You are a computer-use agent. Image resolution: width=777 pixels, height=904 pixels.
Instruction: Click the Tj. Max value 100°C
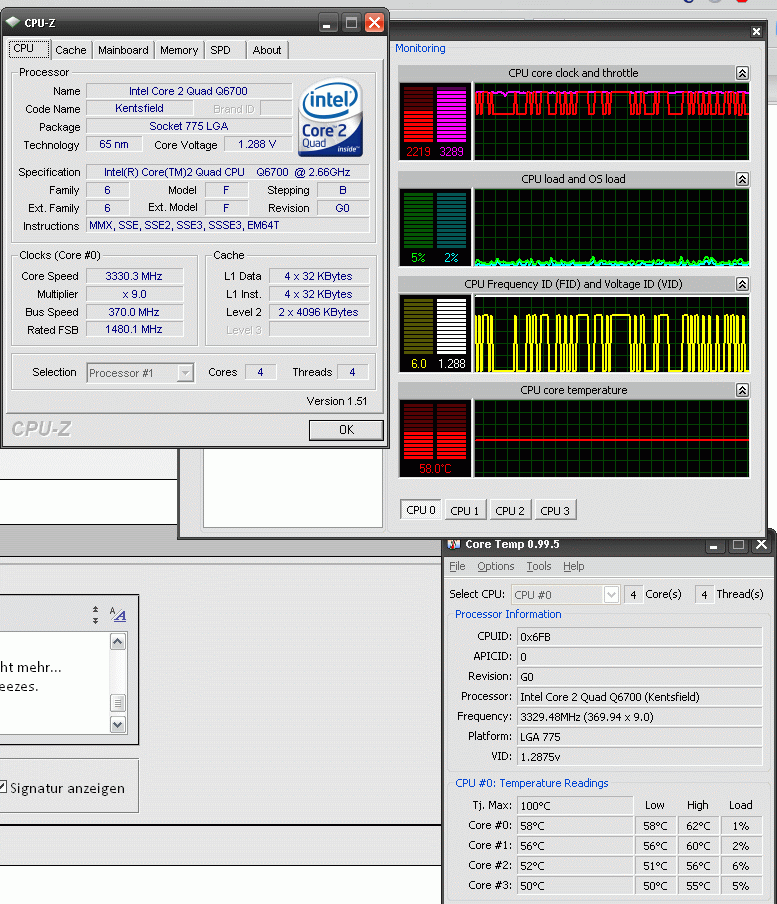(x=575, y=805)
